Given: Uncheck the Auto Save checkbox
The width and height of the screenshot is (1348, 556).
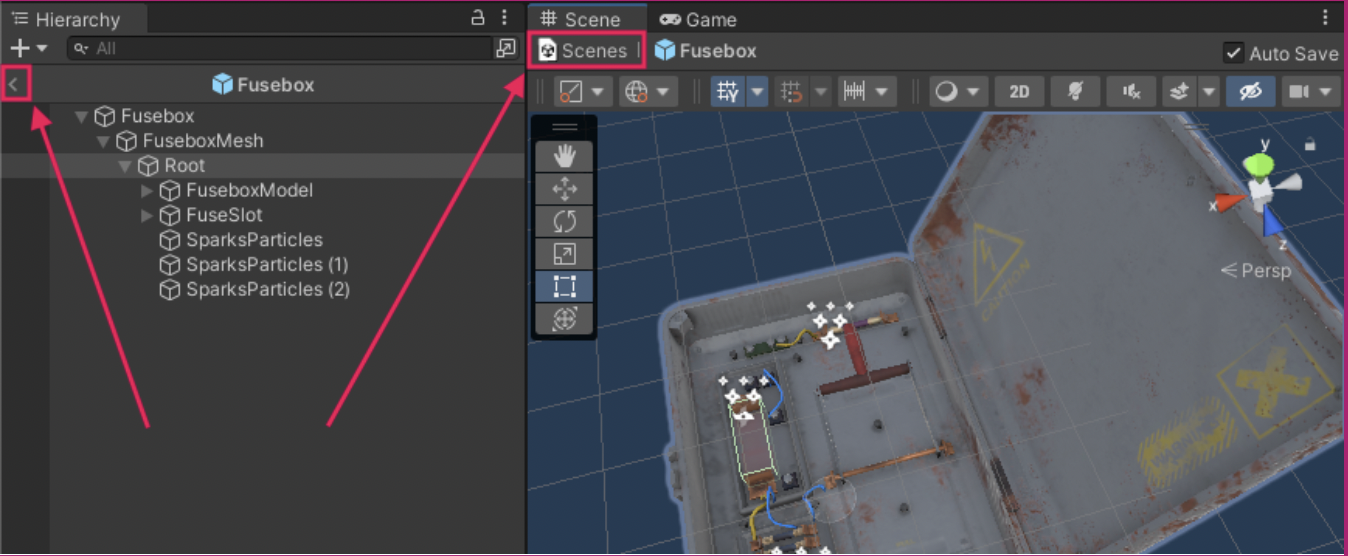Looking at the screenshot, I should point(1233,53).
